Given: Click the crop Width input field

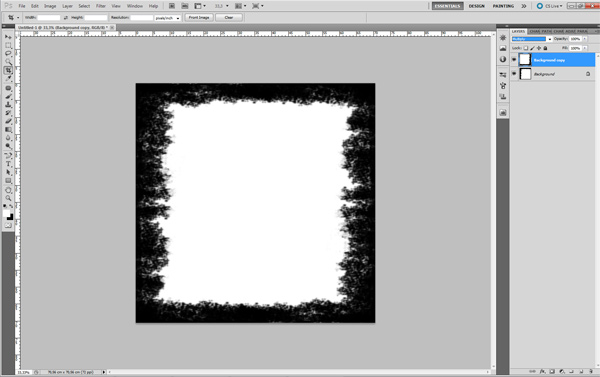Looking at the screenshot, I should pyautogui.click(x=49, y=18).
